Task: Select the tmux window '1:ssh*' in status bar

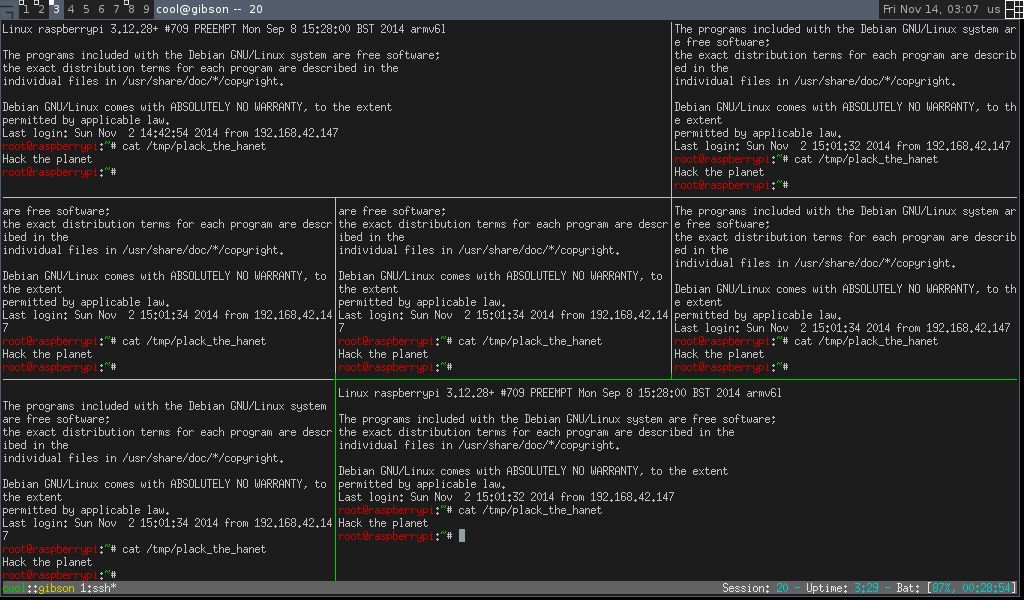Action: click(x=98, y=588)
